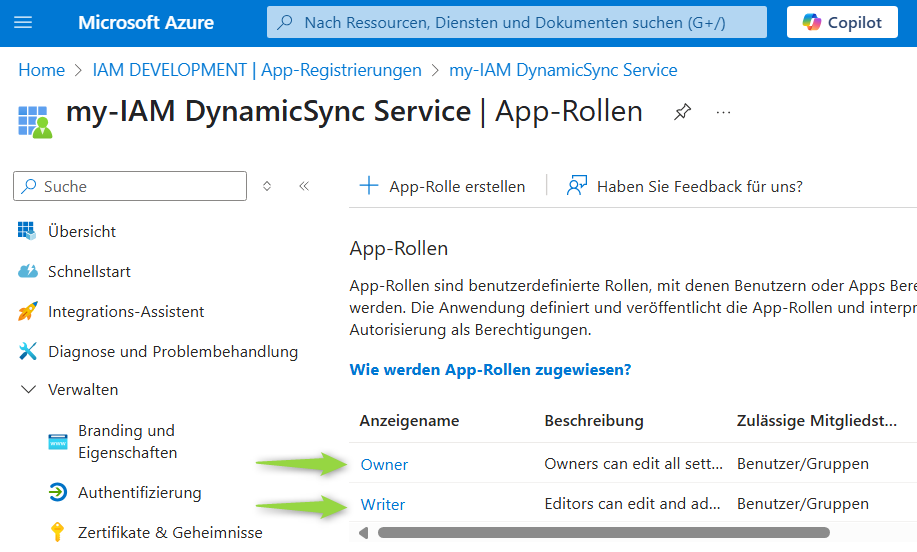
Task: Open Zertifikate & Geheimnisse
Action: (x=170, y=533)
